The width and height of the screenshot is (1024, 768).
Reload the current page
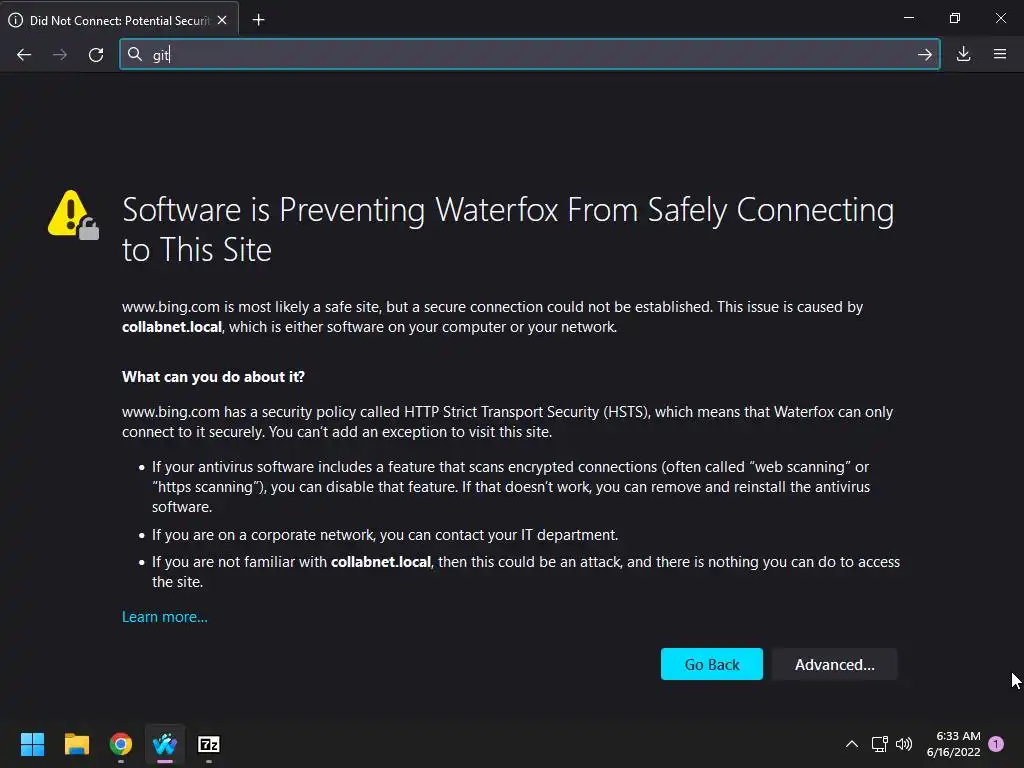pyautogui.click(x=96, y=55)
